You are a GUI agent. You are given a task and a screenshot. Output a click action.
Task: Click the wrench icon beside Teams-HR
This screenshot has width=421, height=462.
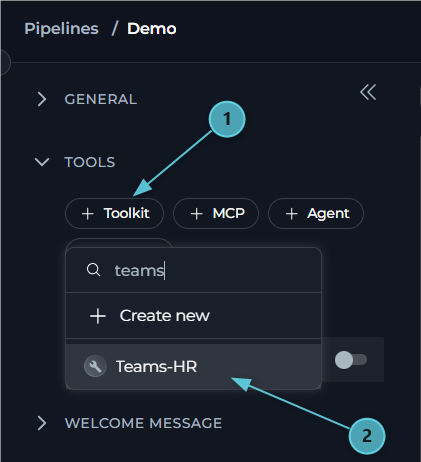[95, 366]
